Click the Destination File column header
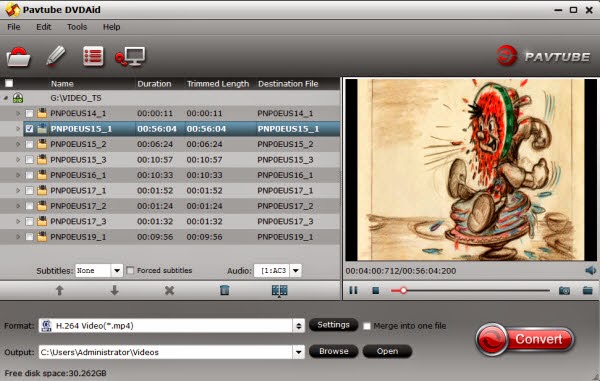The image size is (600, 381). tap(288, 84)
